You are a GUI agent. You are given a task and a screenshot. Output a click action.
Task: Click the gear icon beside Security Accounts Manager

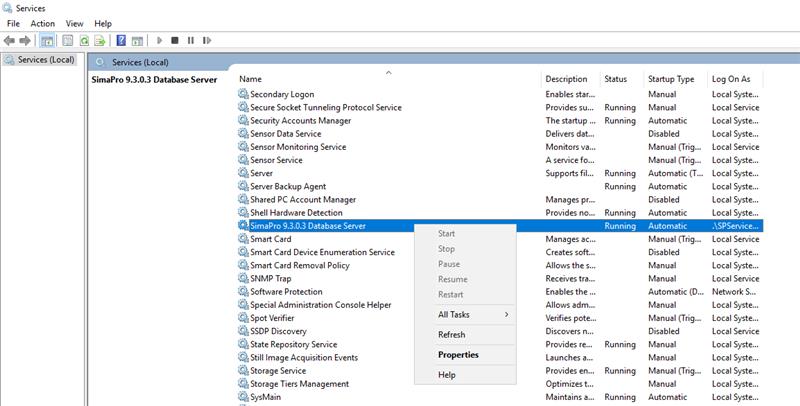point(243,120)
